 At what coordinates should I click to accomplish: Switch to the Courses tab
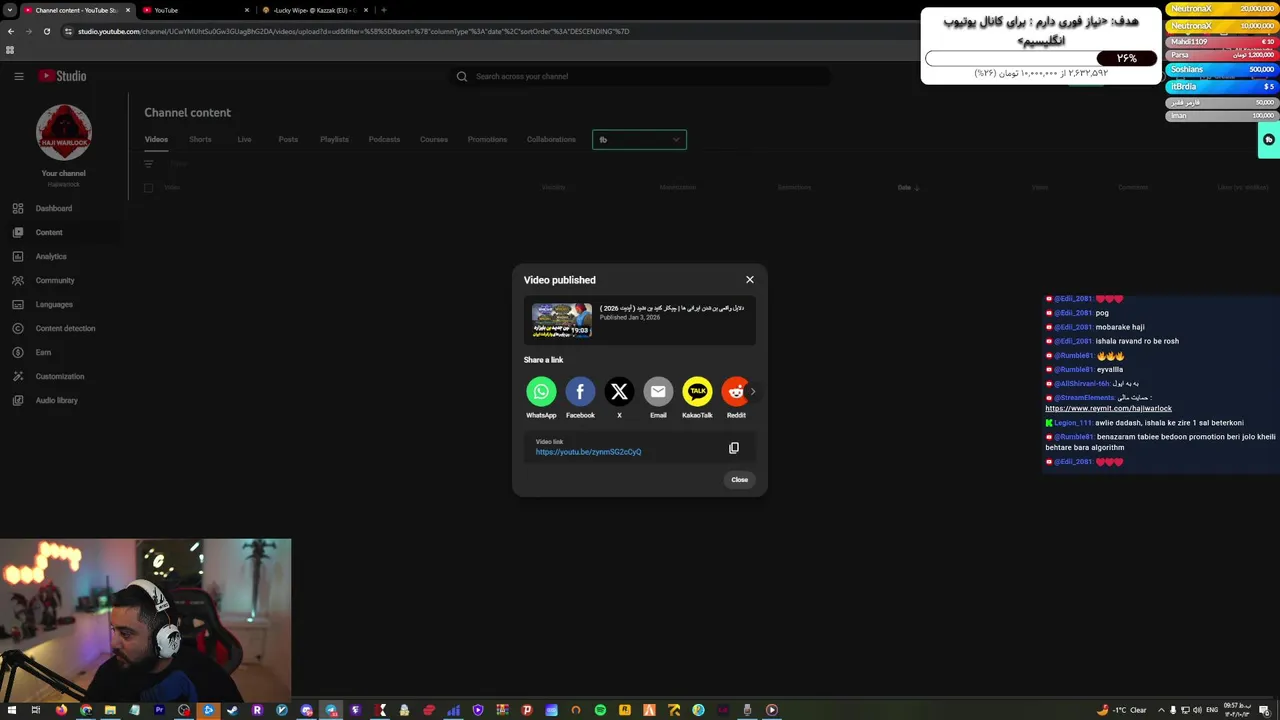pos(434,139)
